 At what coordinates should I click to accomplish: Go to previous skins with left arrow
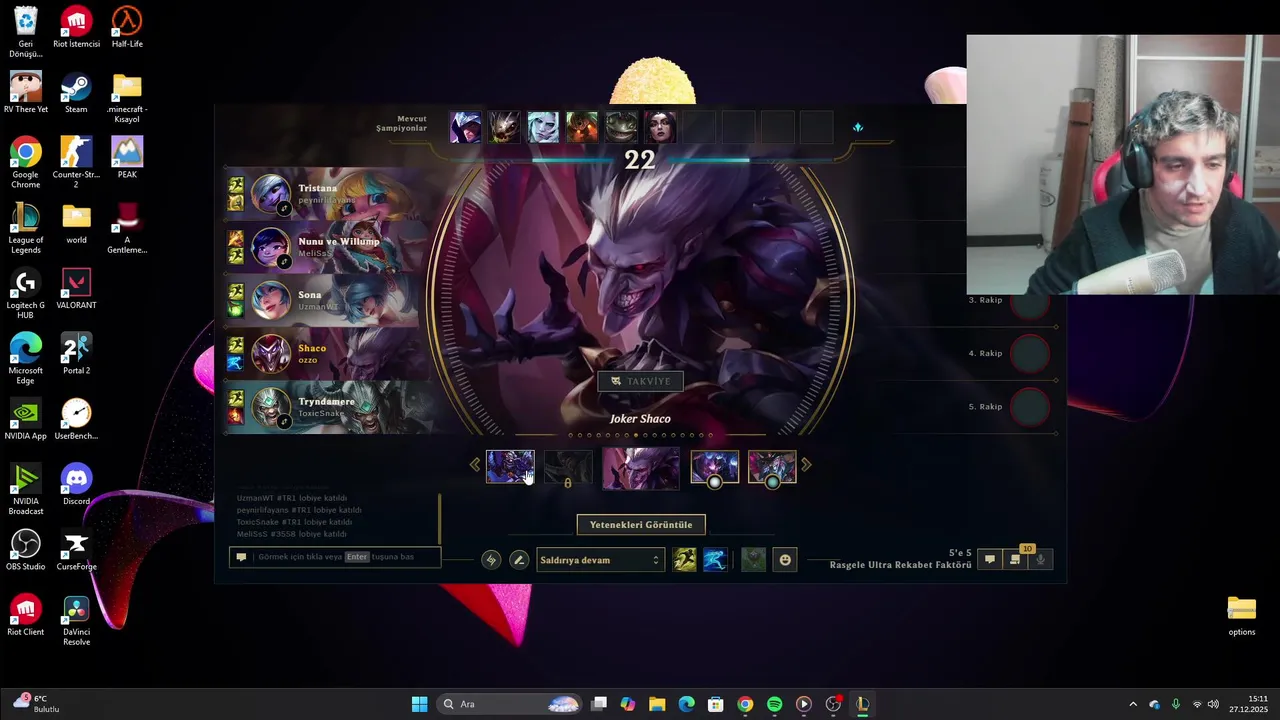pyautogui.click(x=475, y=465)
